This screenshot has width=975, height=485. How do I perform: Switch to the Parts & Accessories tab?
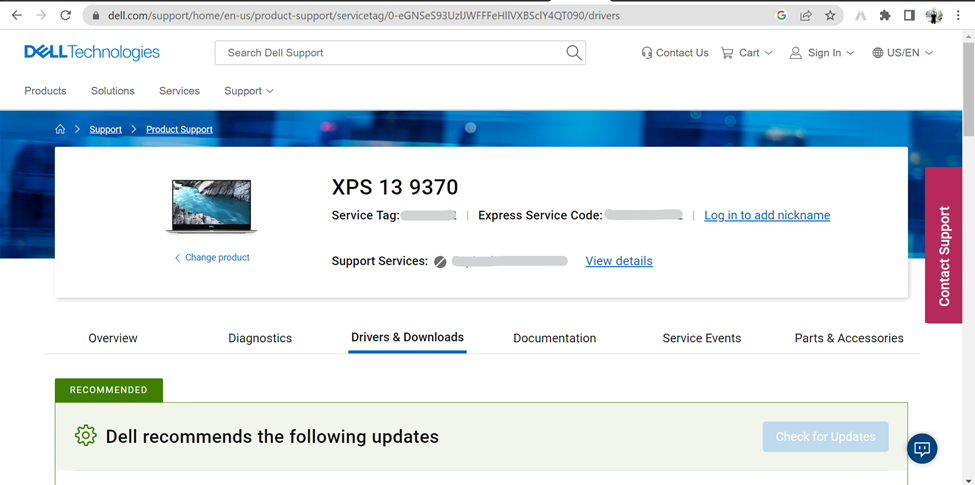coord(849,338)
